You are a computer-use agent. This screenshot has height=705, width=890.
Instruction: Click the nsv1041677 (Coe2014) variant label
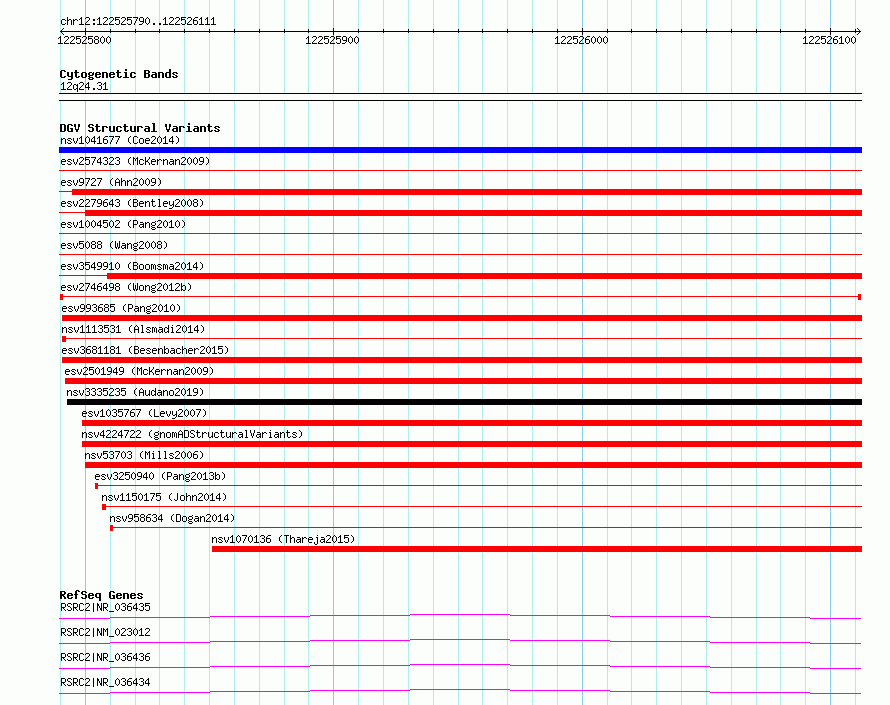(x=120, y=140)
